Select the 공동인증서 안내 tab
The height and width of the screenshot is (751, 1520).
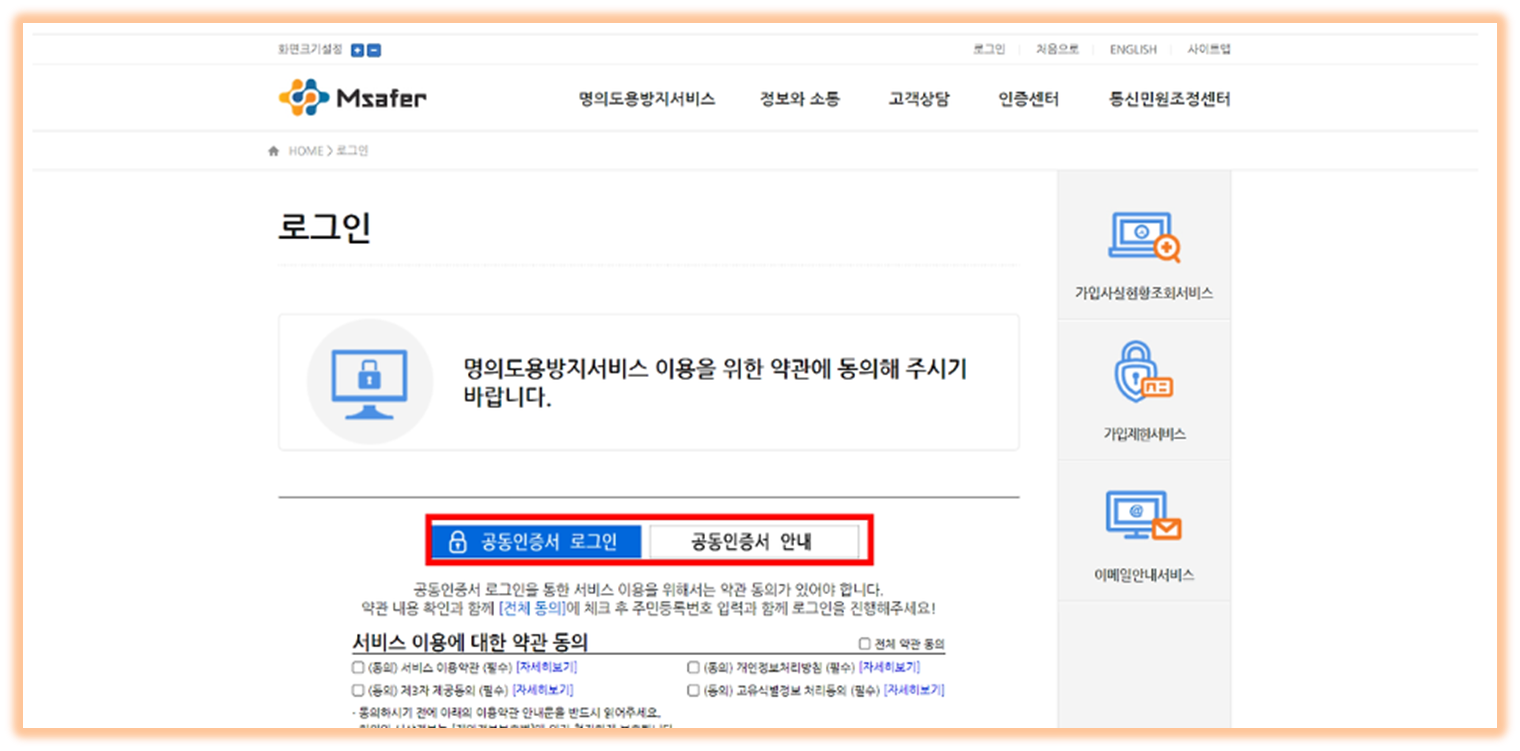pyautogui.click(x=755, y=542)
